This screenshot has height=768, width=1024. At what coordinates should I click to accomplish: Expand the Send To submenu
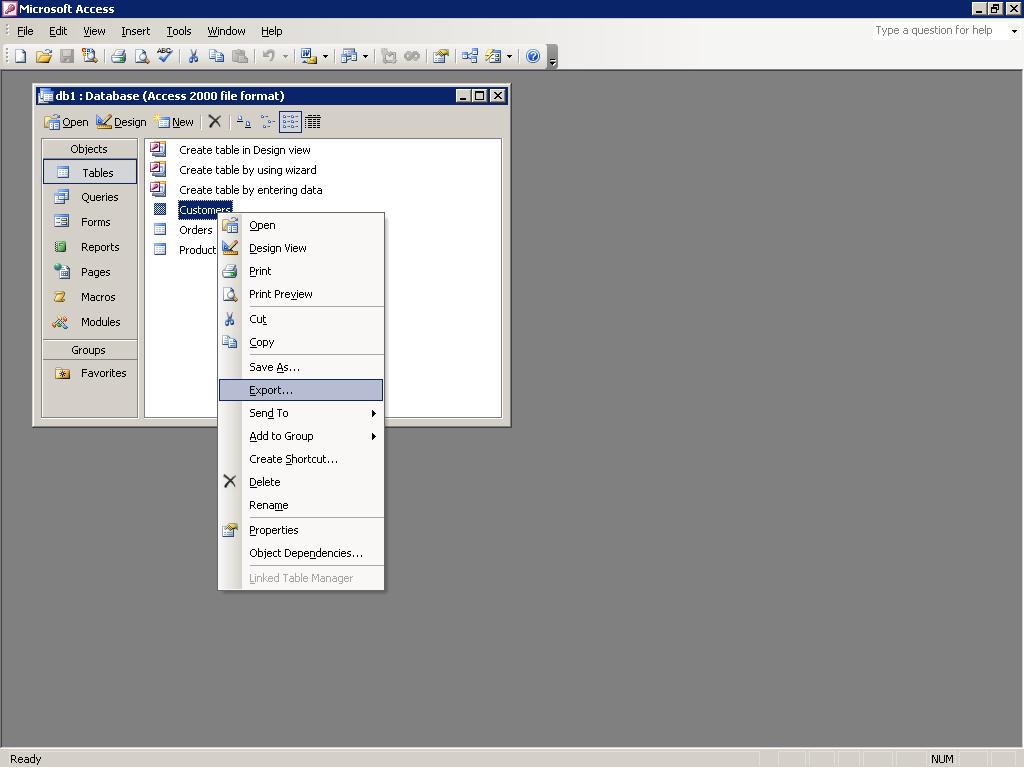click(301, 413)
